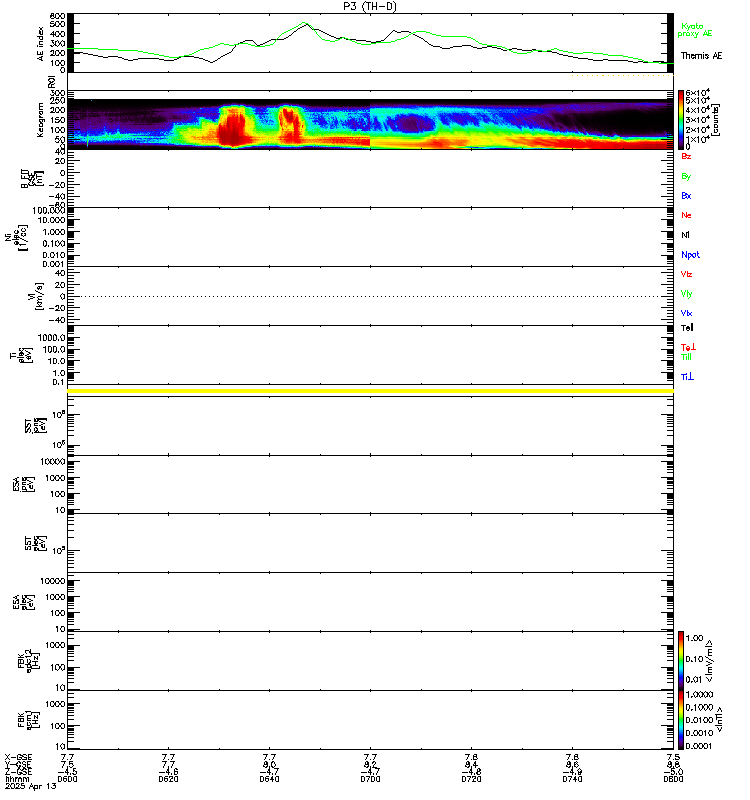Click the 0620 time axis label
Image resolution: width=750 pixels, height=800 pixels.
[168, 779]
